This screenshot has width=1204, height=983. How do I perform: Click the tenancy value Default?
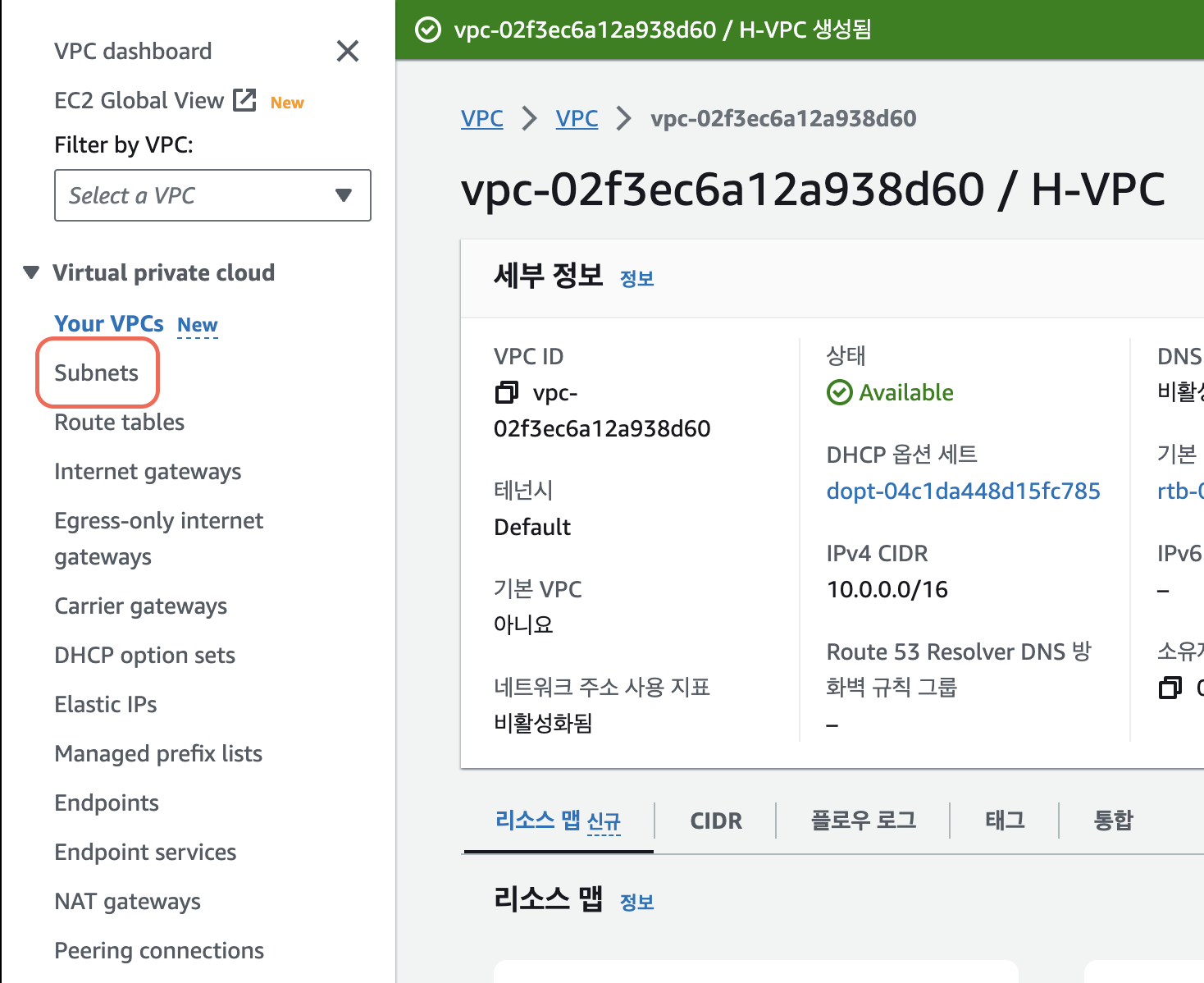point(531,527)
